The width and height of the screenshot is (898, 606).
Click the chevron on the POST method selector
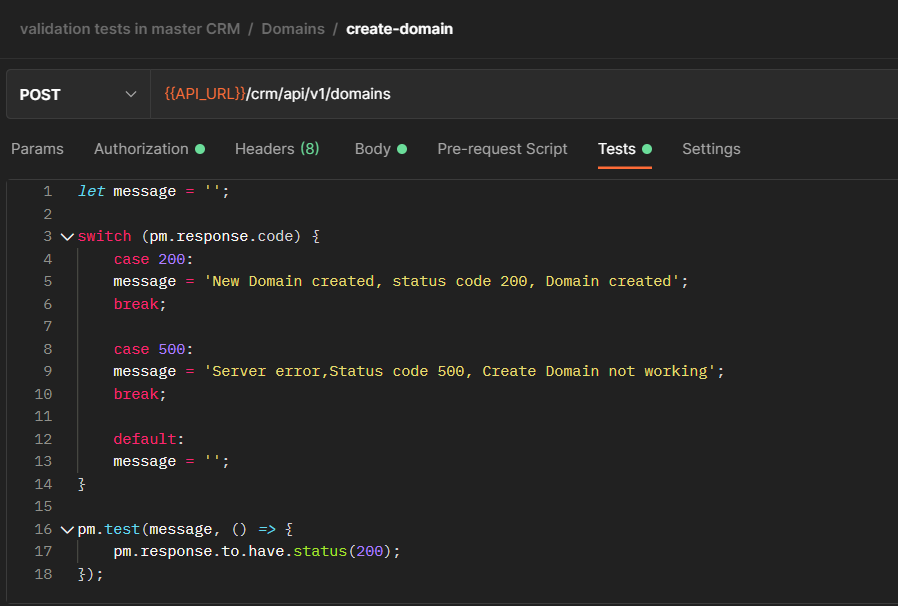pyautogui.click(x=130, y=93)
